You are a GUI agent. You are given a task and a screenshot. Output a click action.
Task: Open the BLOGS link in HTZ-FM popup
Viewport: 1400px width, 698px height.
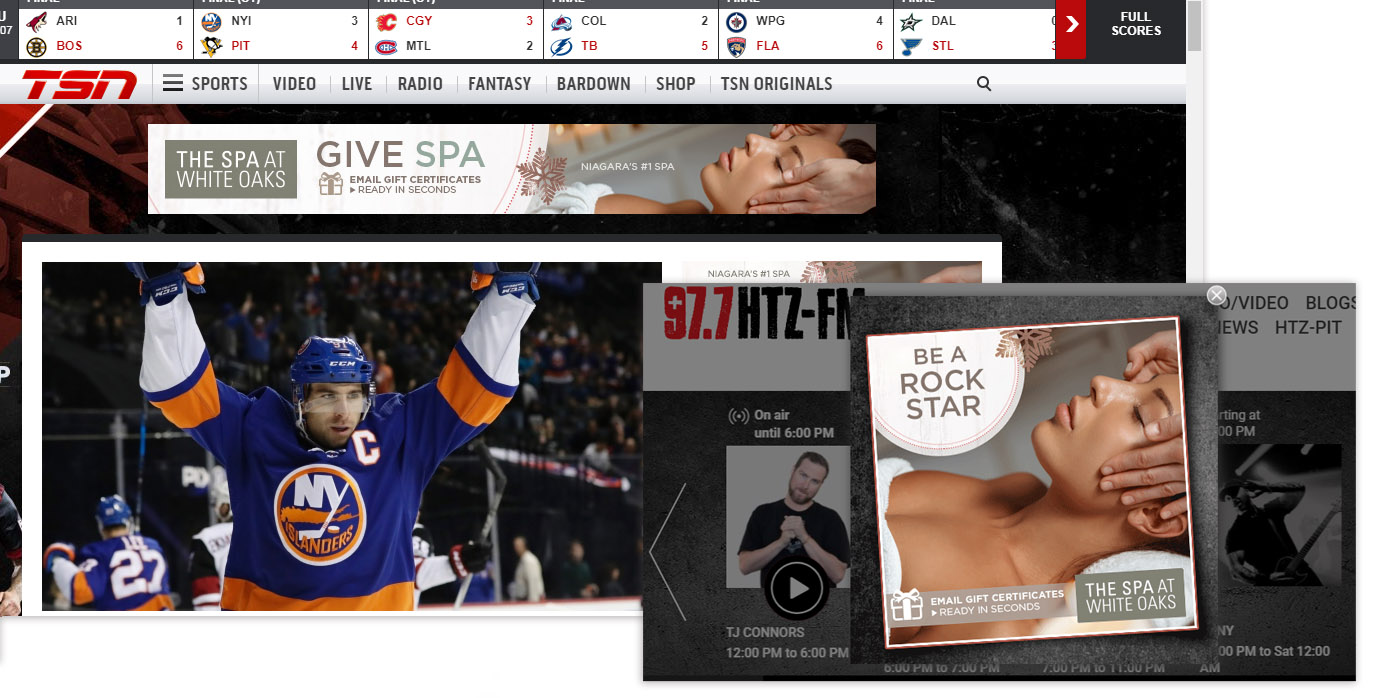point(1330,303)
